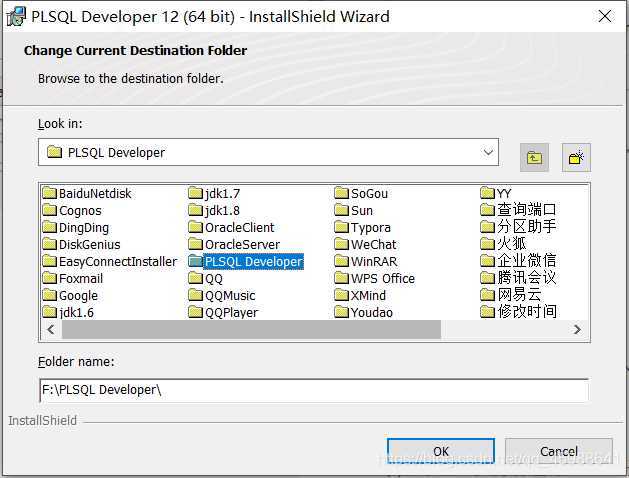The height and width of the screenshot is (478, 629).
Task: Click the right scroll arrow of folder list
Action: (577, 330)
